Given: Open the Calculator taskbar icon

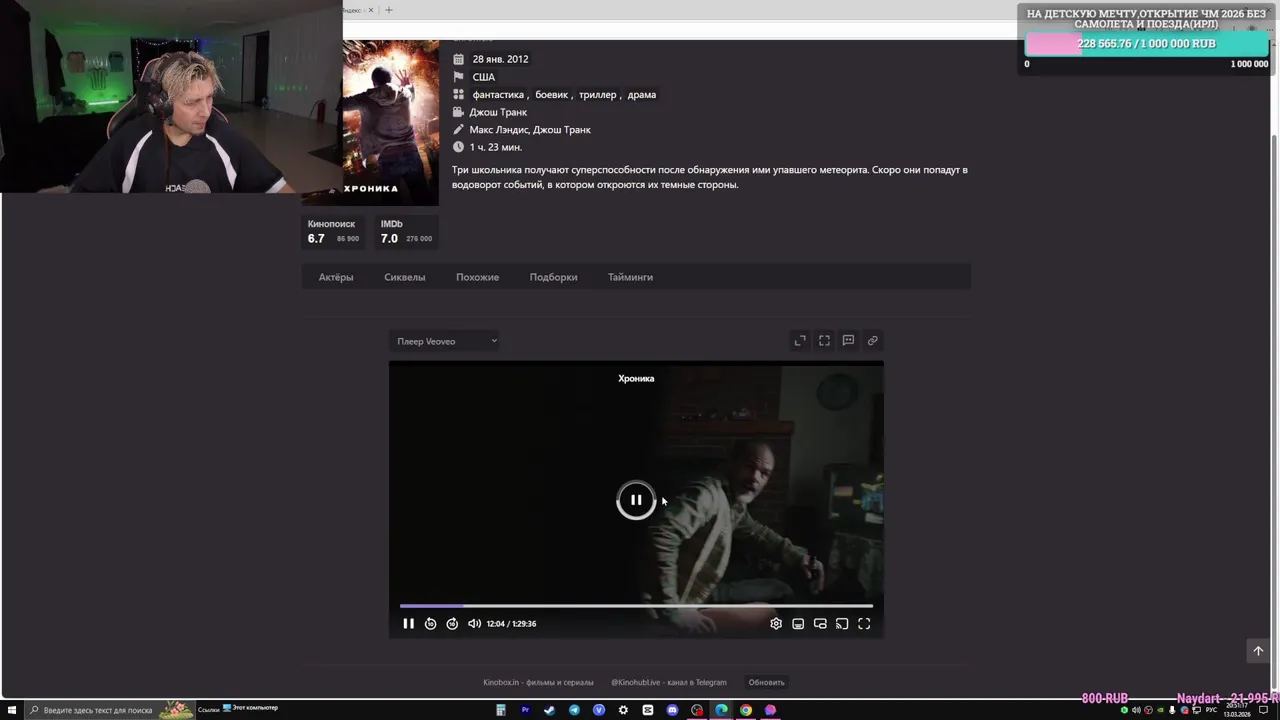Looking at the screenshot, I should point(501,710).
